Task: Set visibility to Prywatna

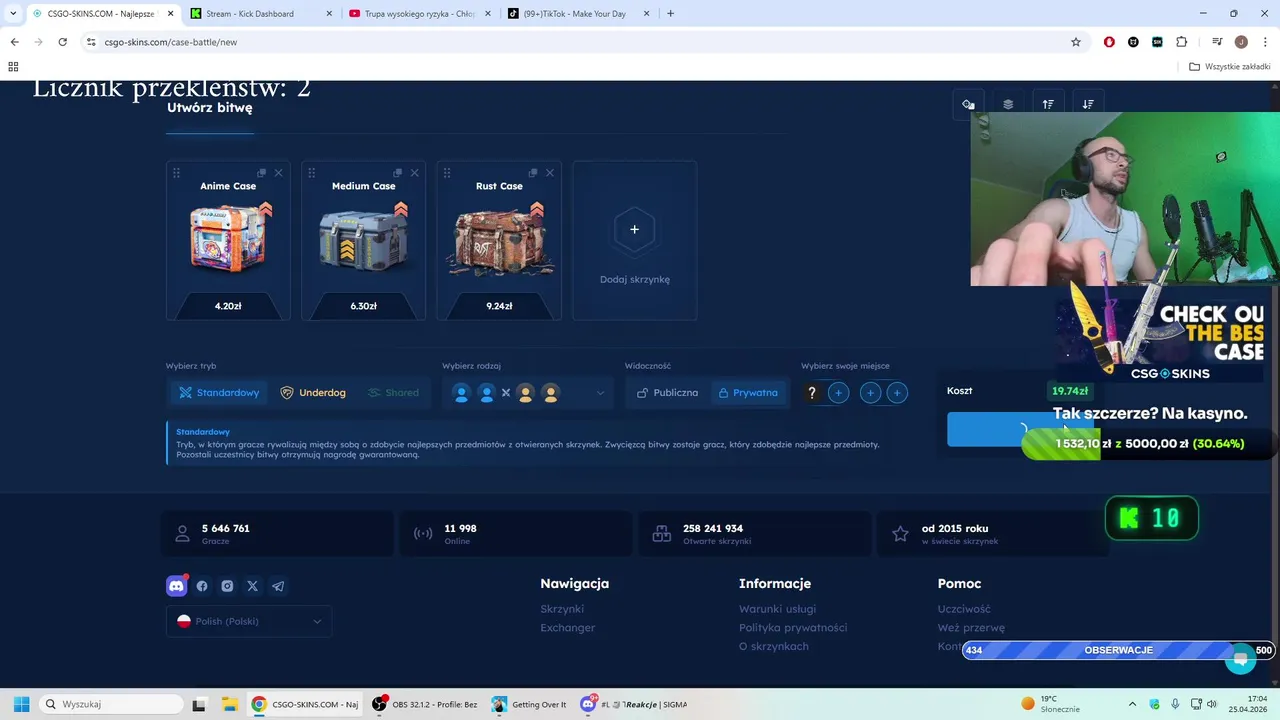Action: (748, 393)
